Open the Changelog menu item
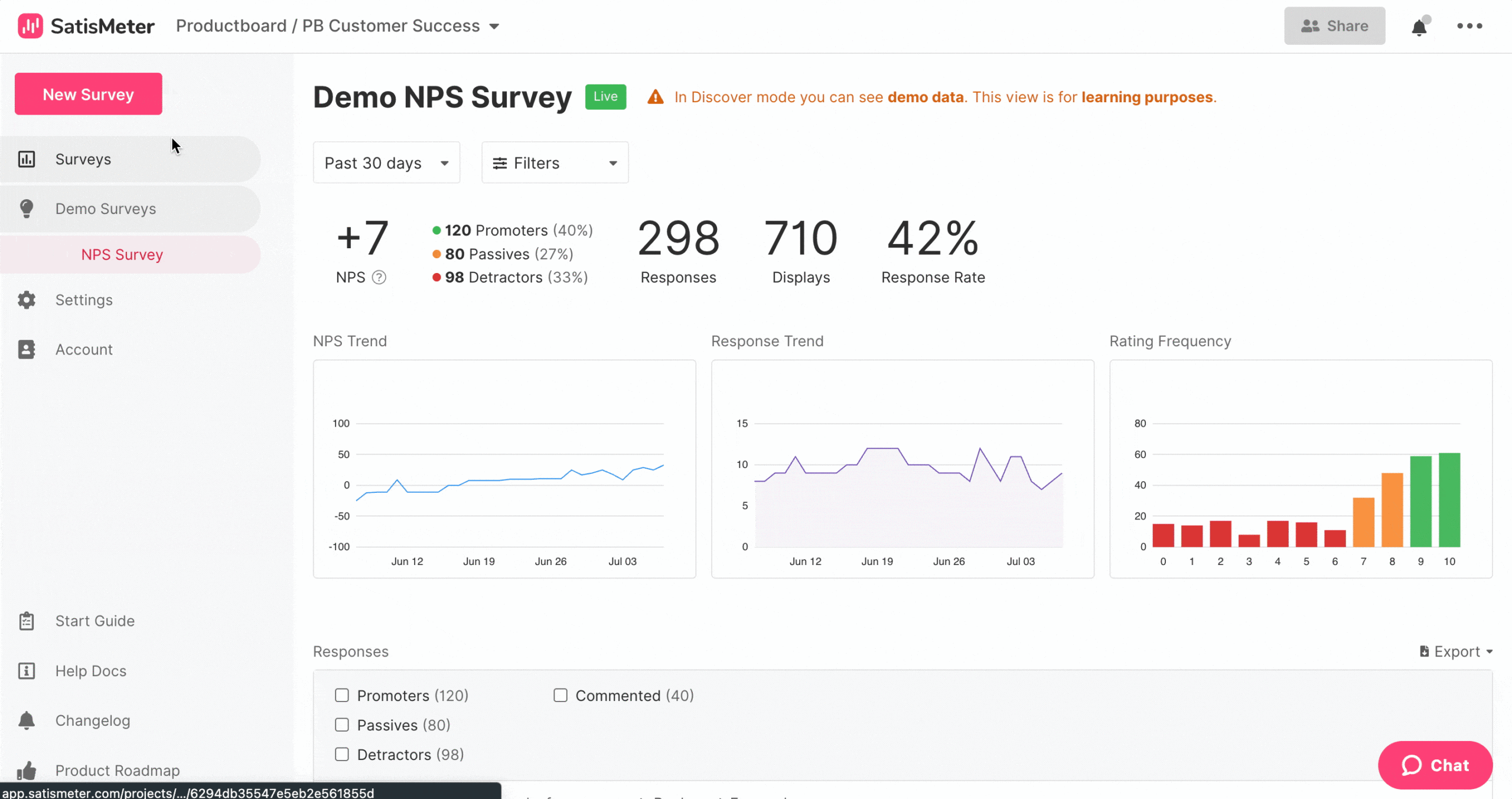 93,720
